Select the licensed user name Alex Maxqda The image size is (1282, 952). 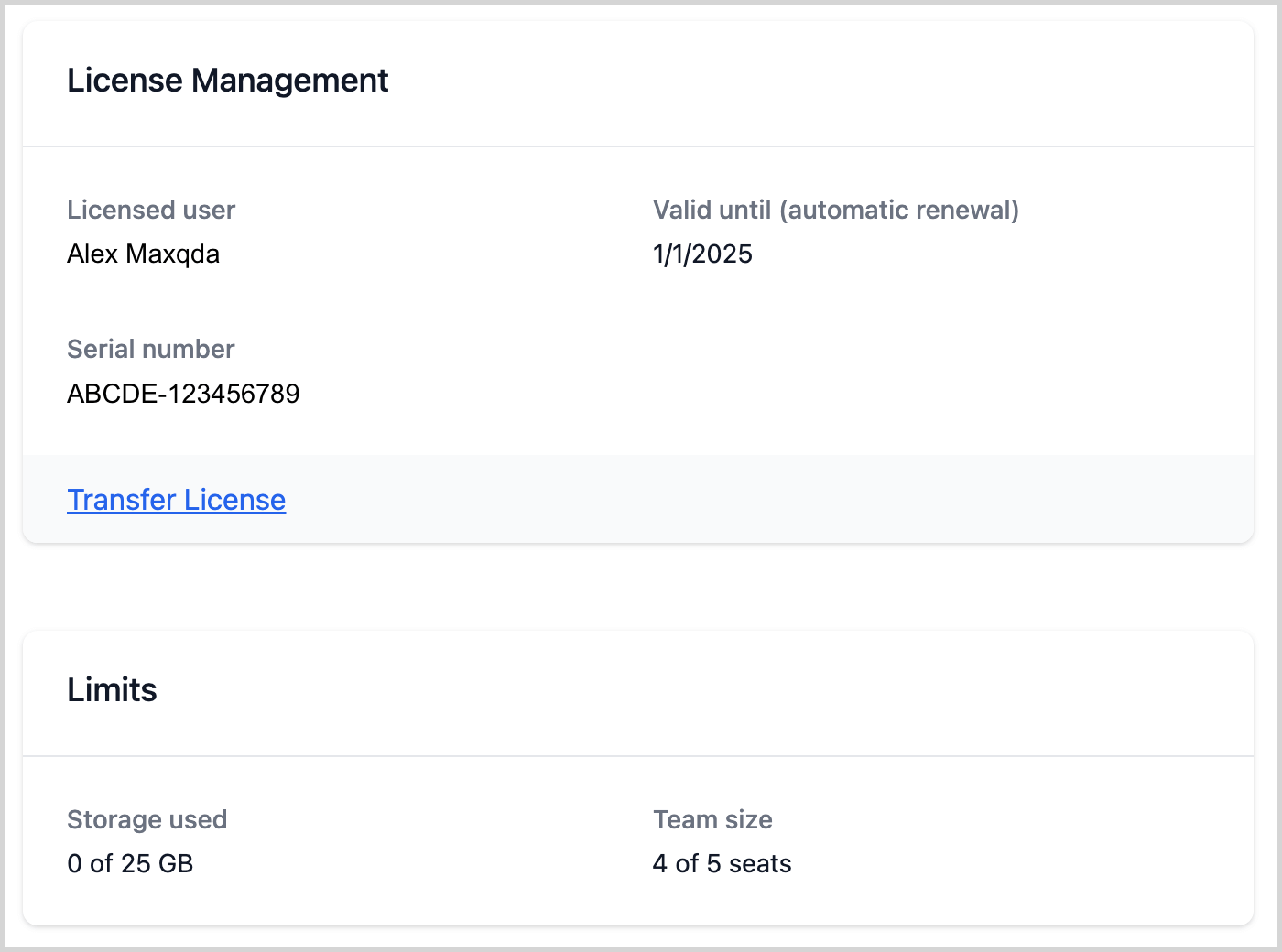click(x=143, y=254)
